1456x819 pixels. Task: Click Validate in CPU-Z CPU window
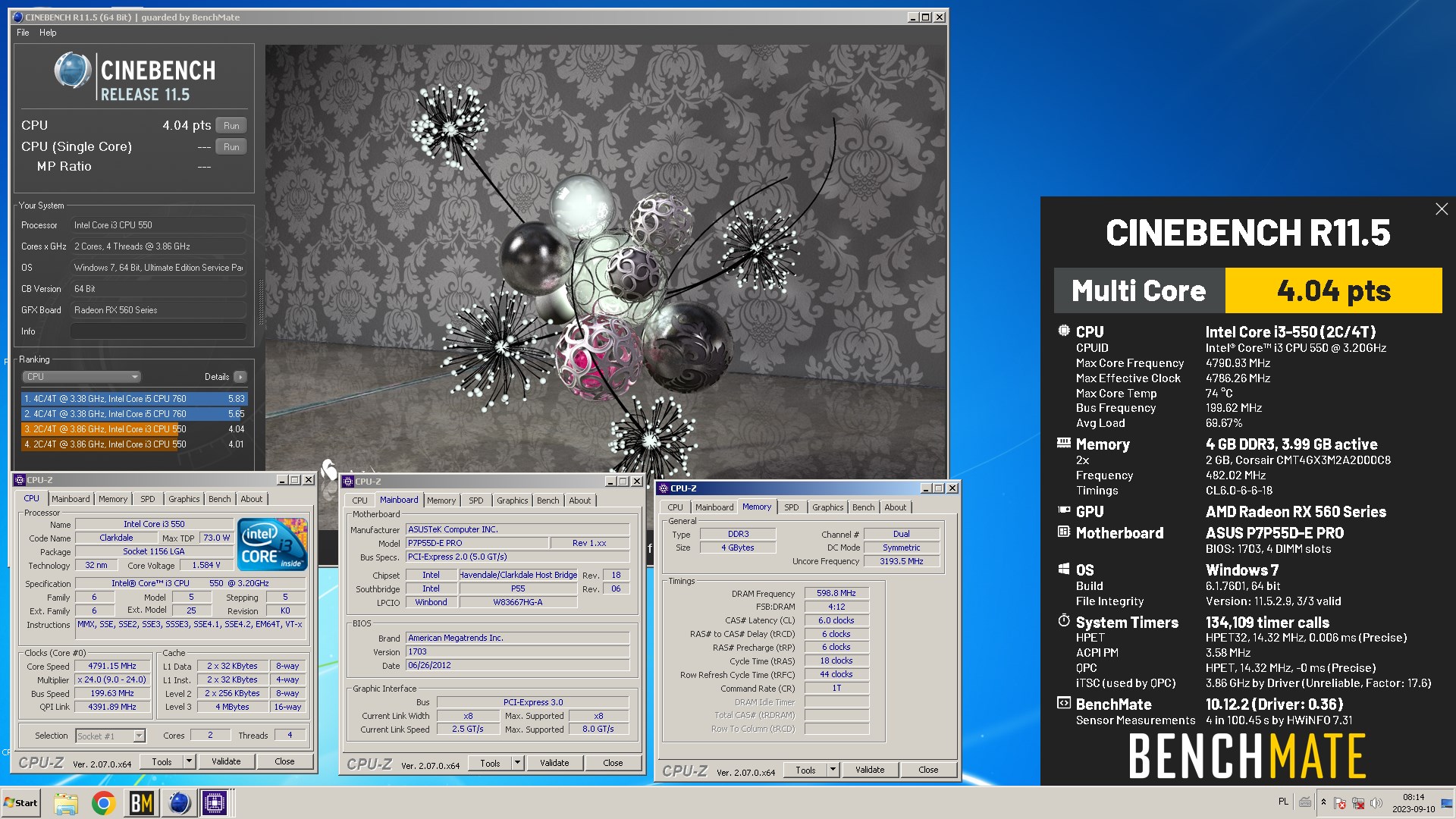coord(226,761)
